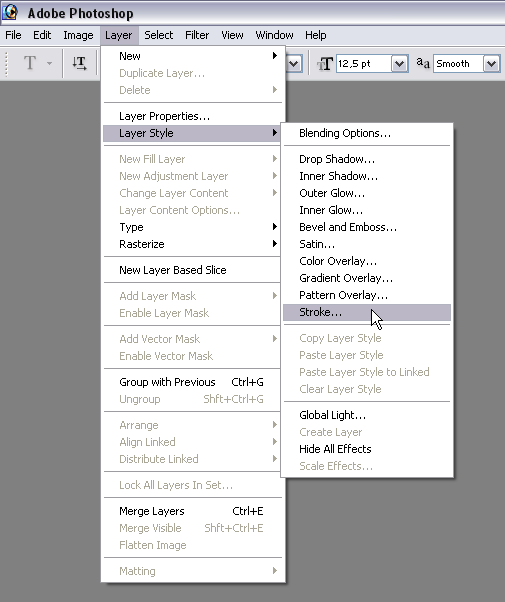The height and width of the screenshot is (602, 505).
Task: Open the Window menu
Action: (274, 35)
